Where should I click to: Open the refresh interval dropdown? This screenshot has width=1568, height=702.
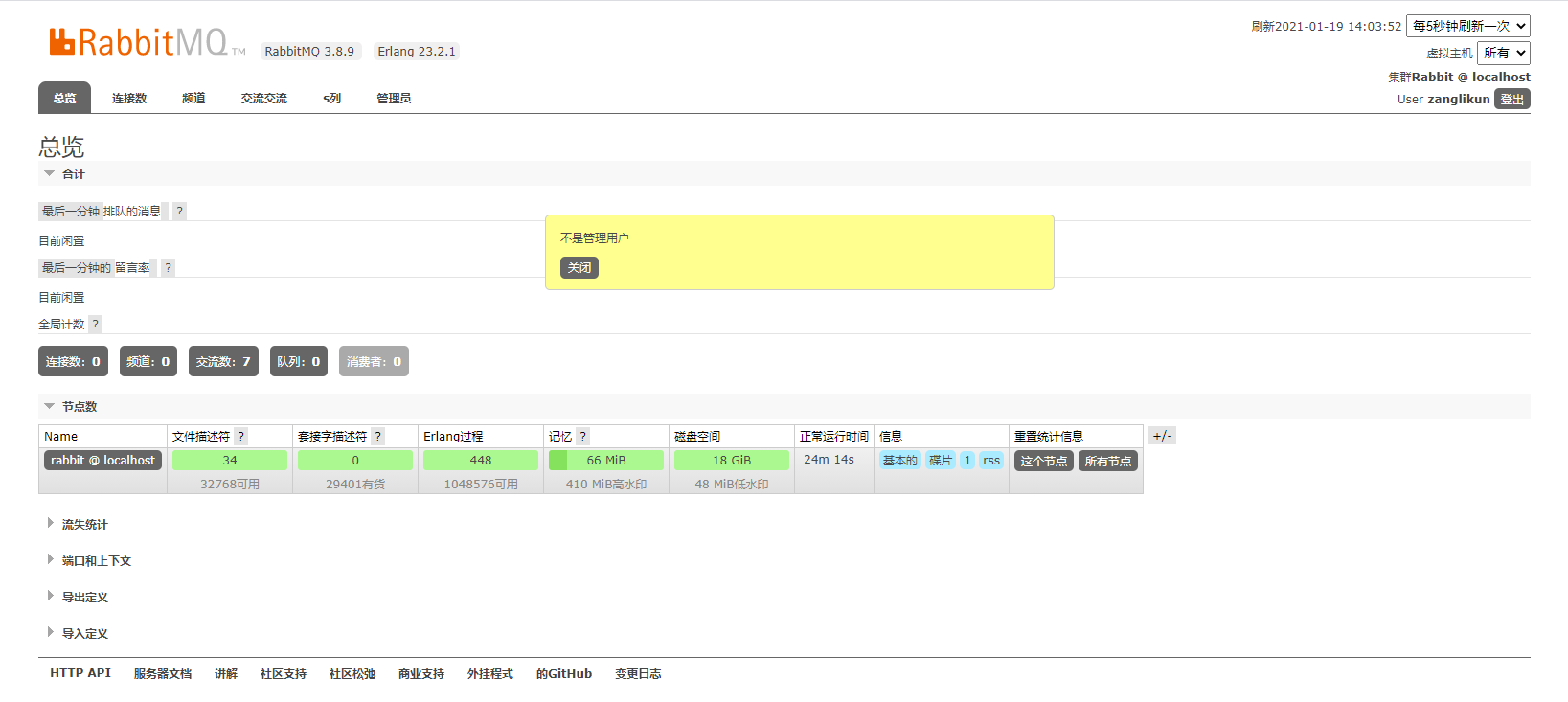[1467, 26]
